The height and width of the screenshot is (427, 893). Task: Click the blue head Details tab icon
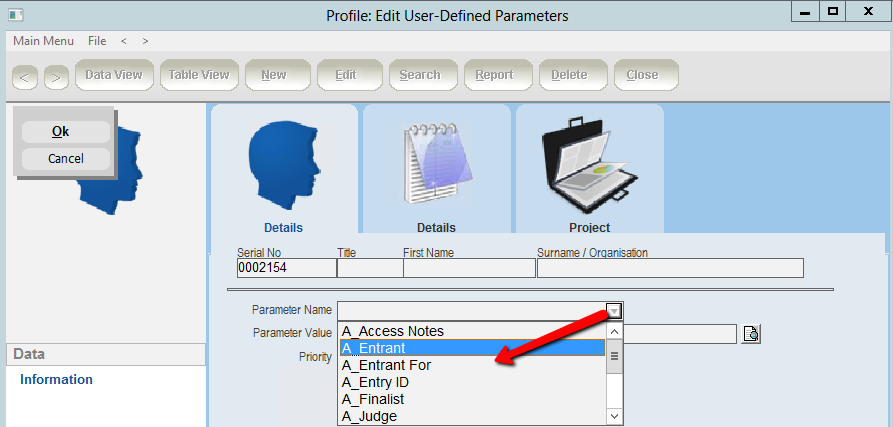point(283,165)
